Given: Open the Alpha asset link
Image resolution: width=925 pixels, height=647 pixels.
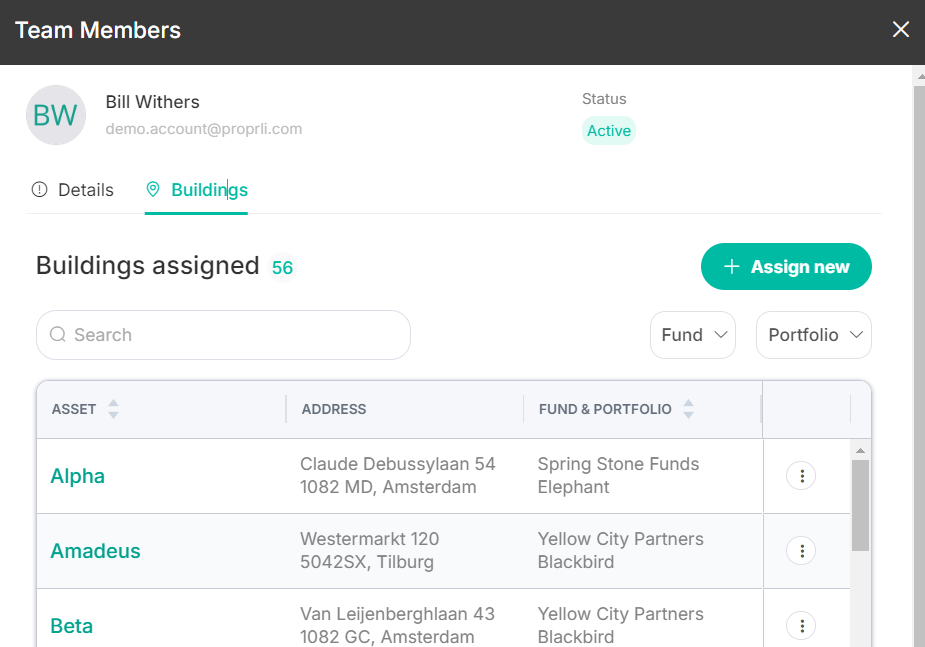Looking at the screenshot, I should click(x=77, y=476).
